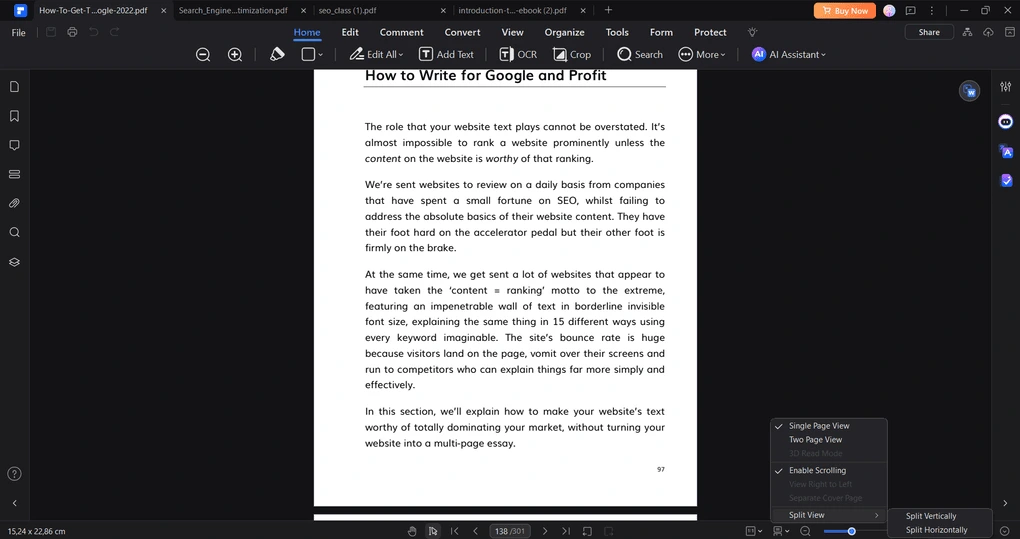Open the Fields panel icon in left sidebar
The height and width of the screenshot is (539, 1020).
pyautogui.click(x=14, y=174)
